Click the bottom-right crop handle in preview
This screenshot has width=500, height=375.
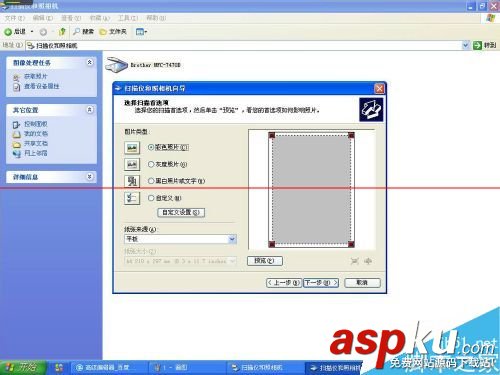351,244
